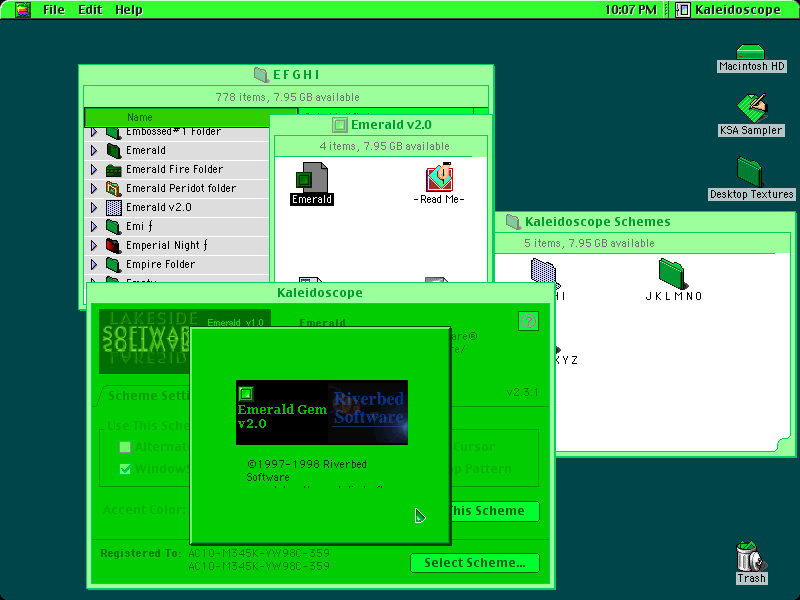Click the red icon beside Emperial Night ƒ

[x=113, y=245]
